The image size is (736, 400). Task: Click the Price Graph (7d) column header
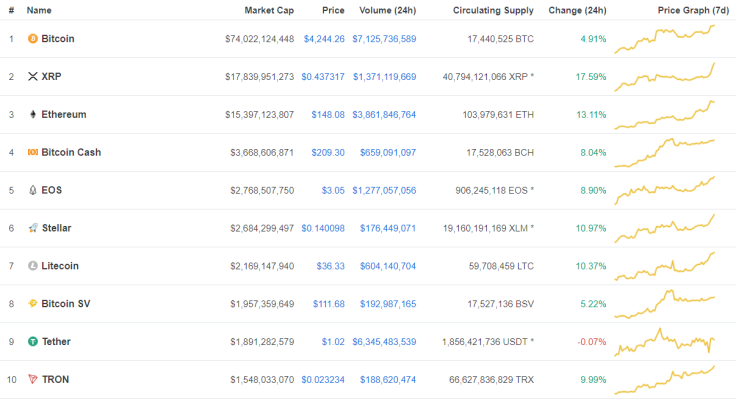[693, 10]
